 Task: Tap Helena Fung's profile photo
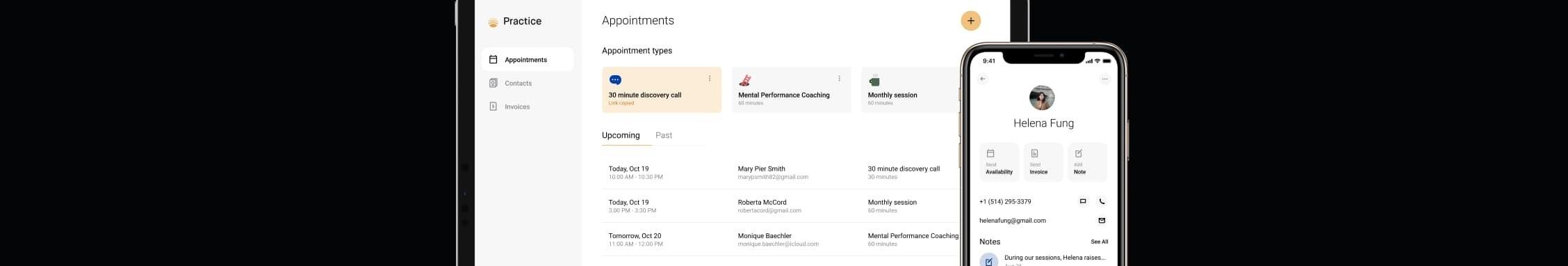click(1042, 98)
